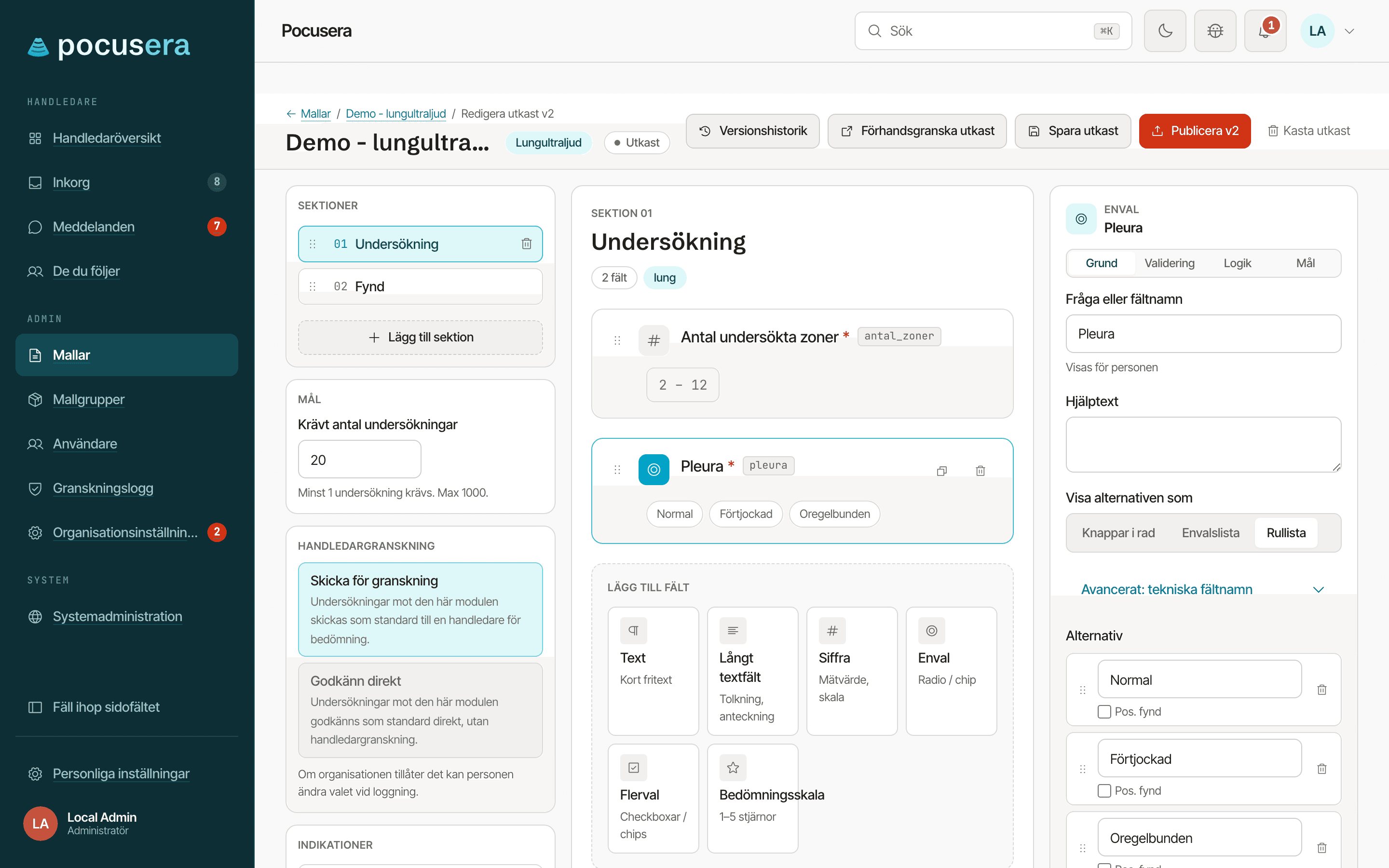
Task: Duplicate the Pleura field
Action: tap(941, 471)
